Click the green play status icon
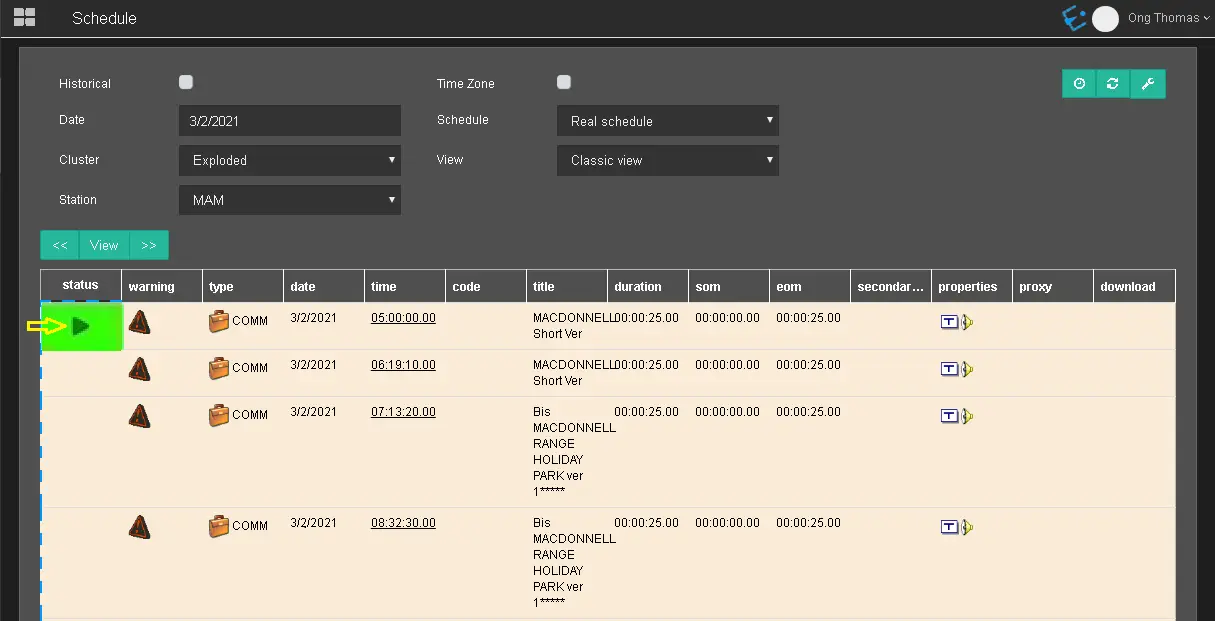The width and height of the screenshot is (1215, 621). pos(81,326)
